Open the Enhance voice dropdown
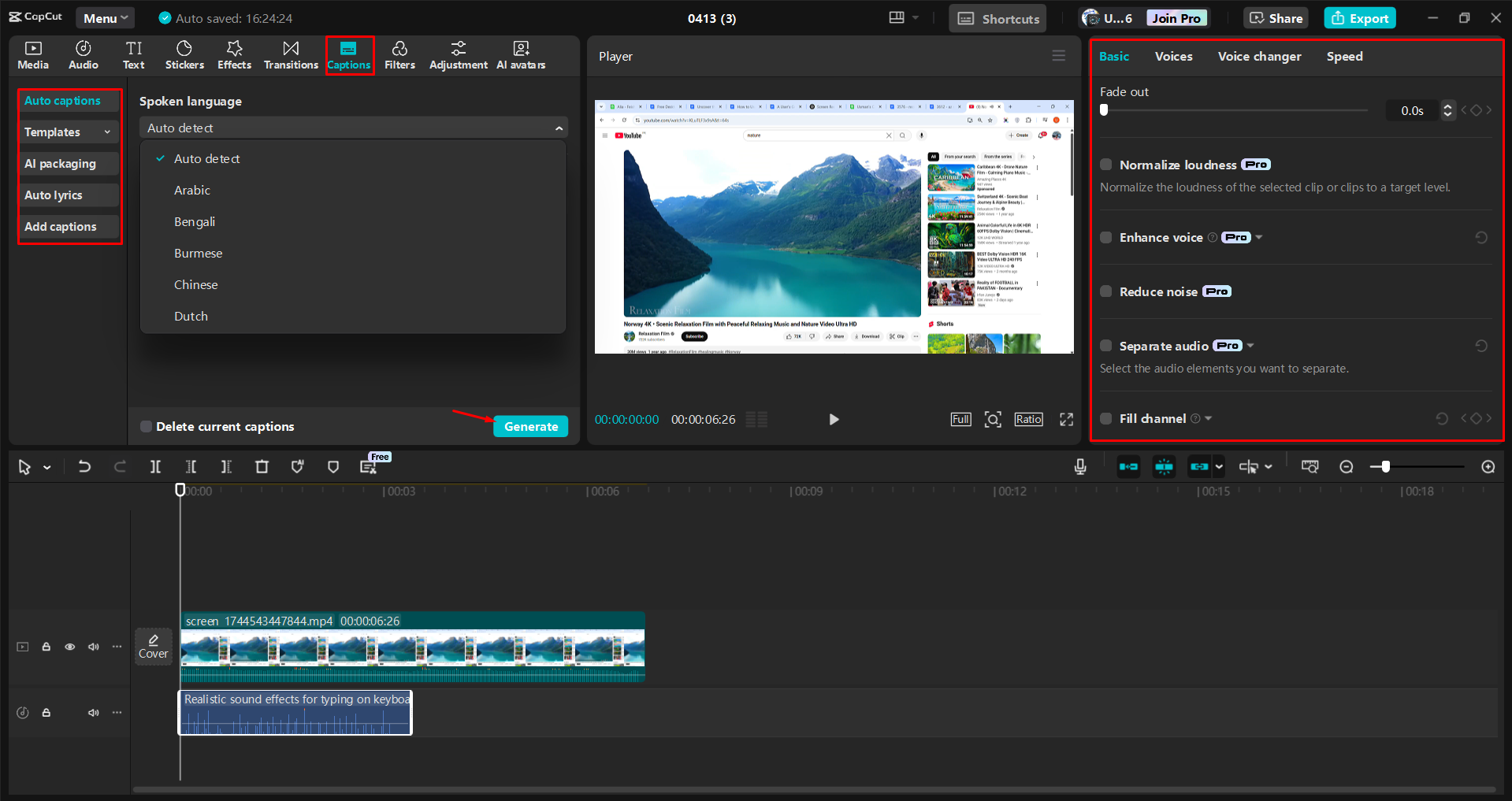Image resolution: width=1512 pixels, height=801 pixels. (1258, 237)
